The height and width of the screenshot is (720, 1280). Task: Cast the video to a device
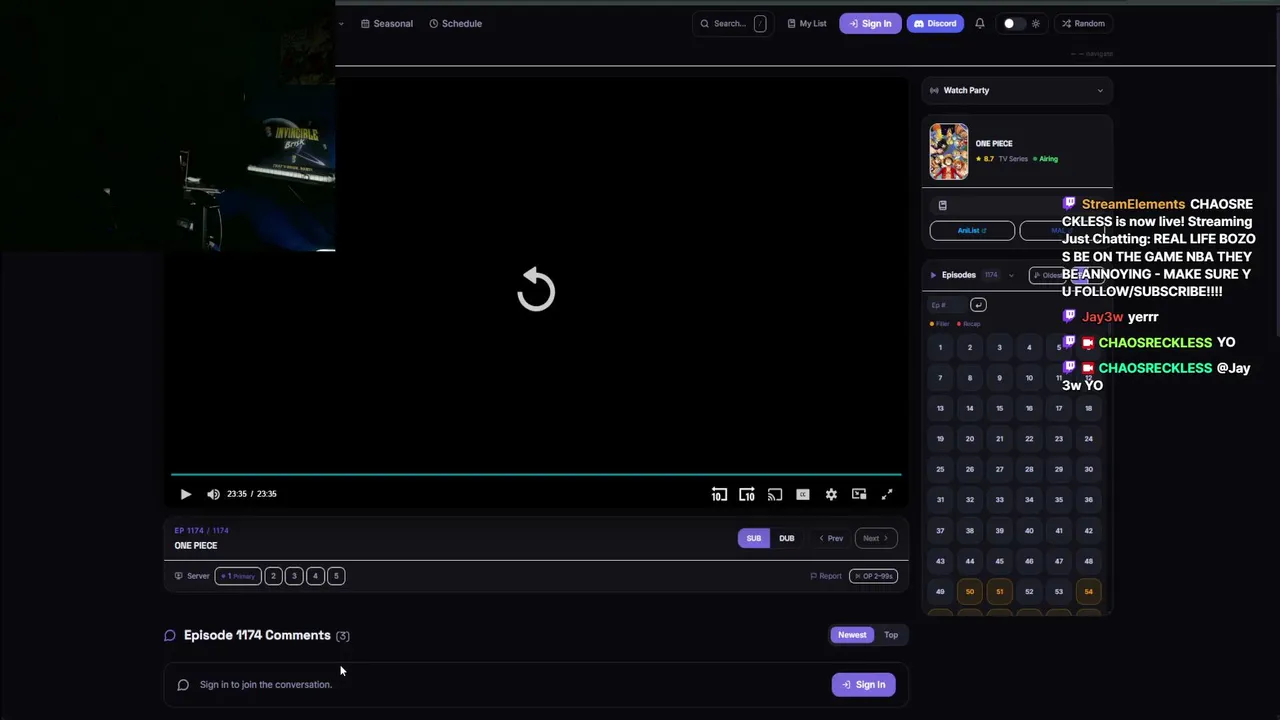point(775,494)
